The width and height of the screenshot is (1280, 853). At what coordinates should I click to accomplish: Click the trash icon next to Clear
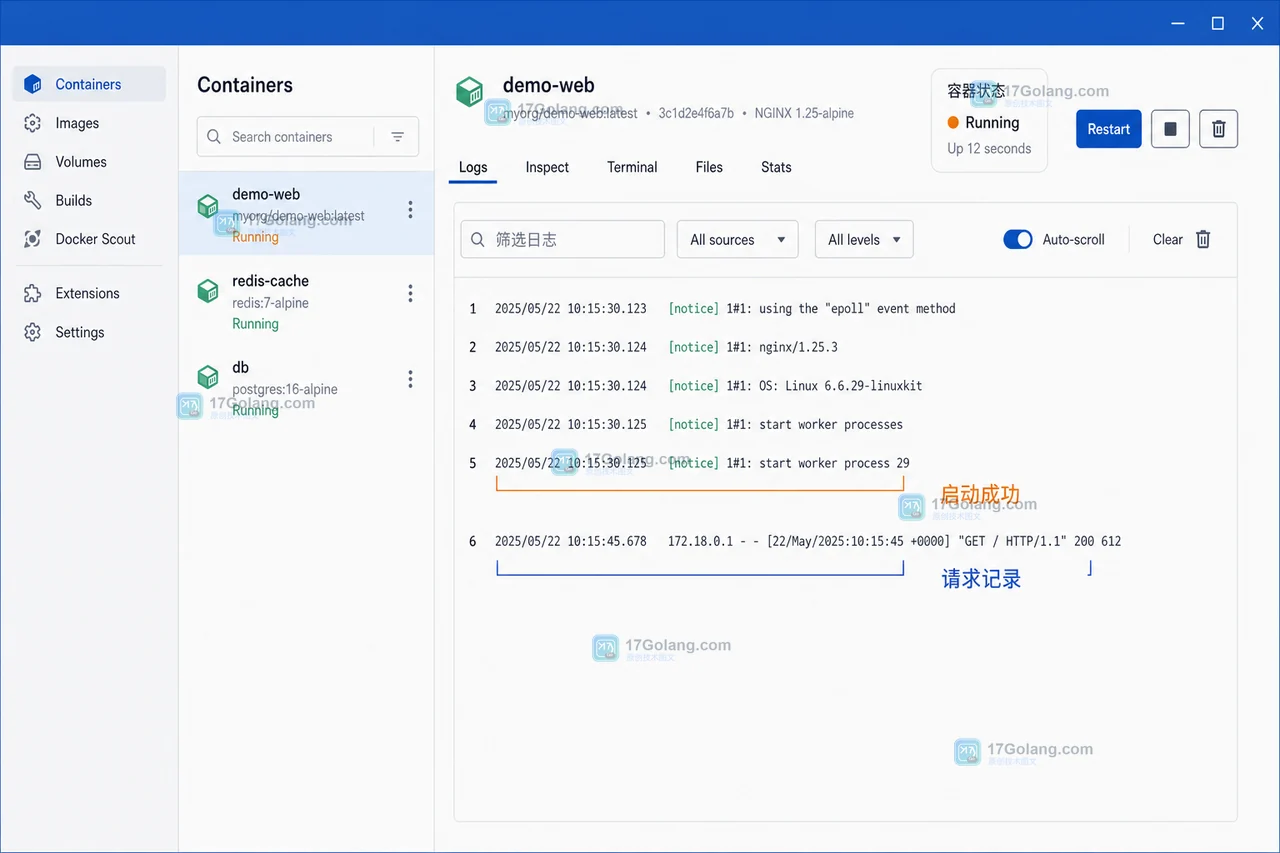pos(1203,240)
